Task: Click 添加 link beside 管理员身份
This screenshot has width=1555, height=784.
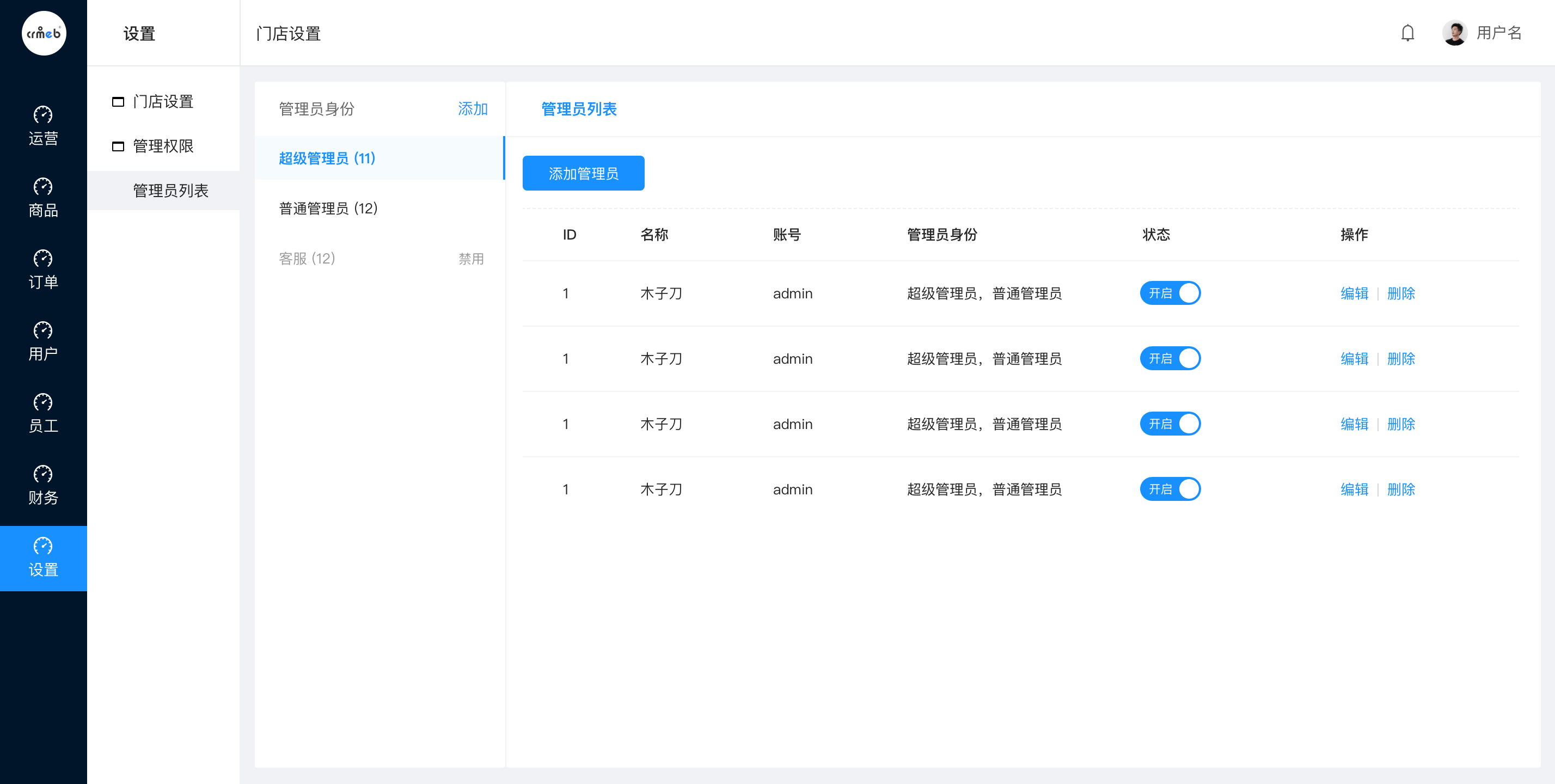Action: tap(473, 109)
